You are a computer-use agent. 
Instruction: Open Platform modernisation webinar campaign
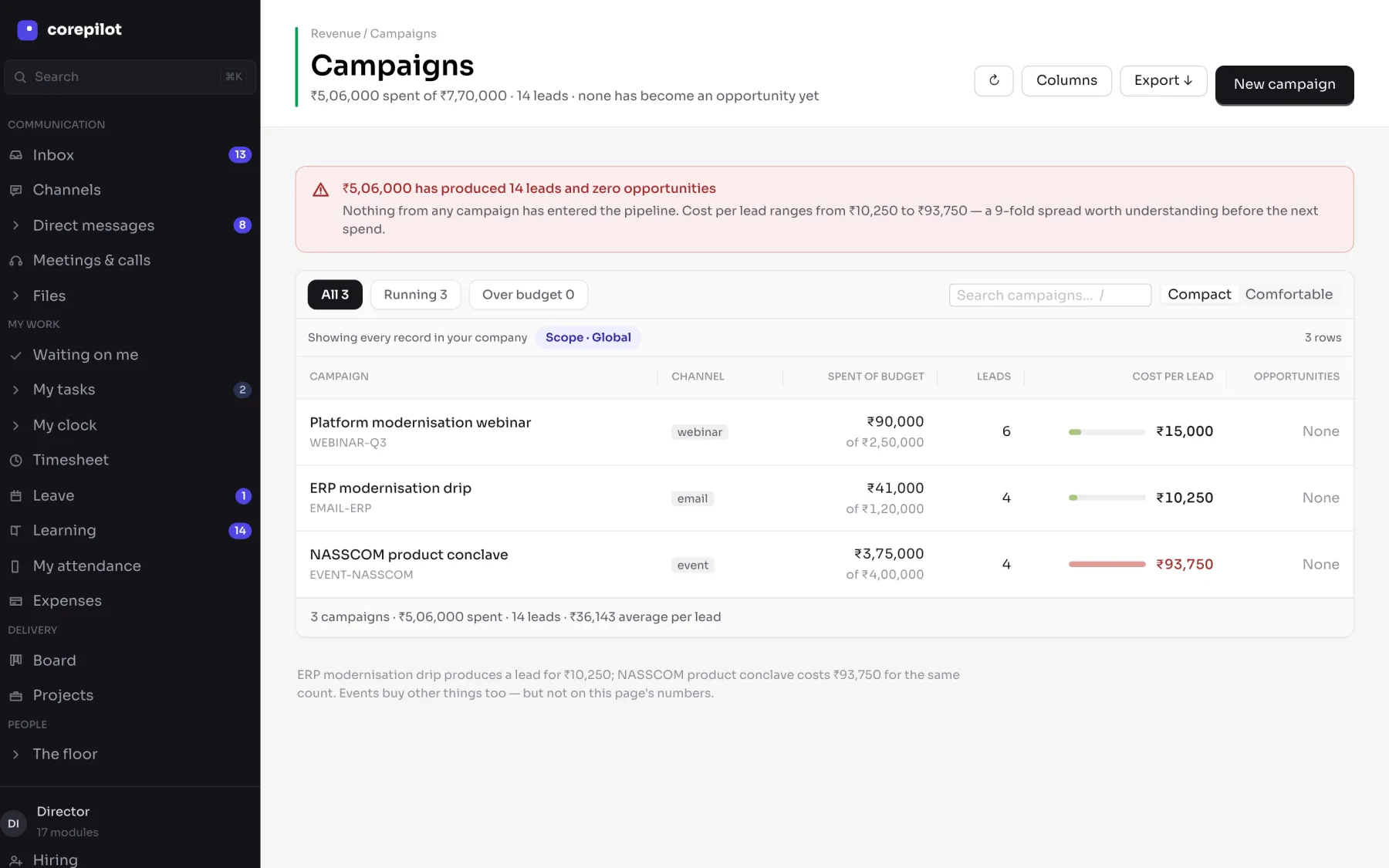click(x=421, y=423)
